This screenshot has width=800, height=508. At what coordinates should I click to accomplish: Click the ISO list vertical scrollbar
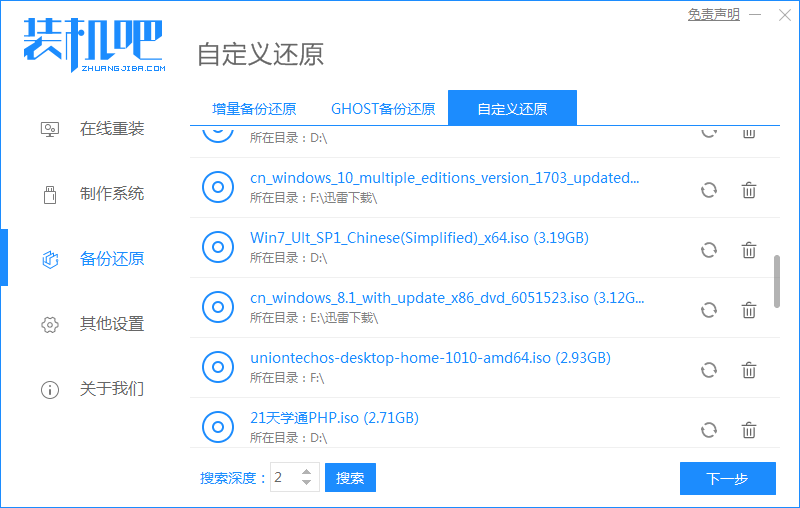click(777, 281)
